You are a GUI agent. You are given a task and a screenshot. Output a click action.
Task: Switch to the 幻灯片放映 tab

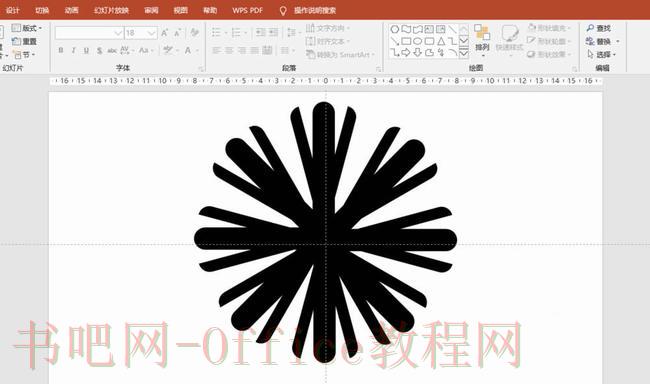112,10
